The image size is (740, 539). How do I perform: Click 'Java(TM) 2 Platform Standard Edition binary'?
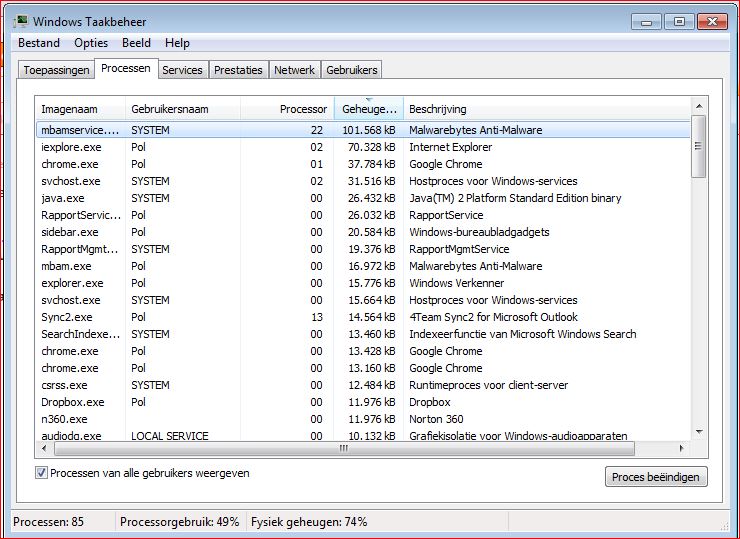(515, 198)
